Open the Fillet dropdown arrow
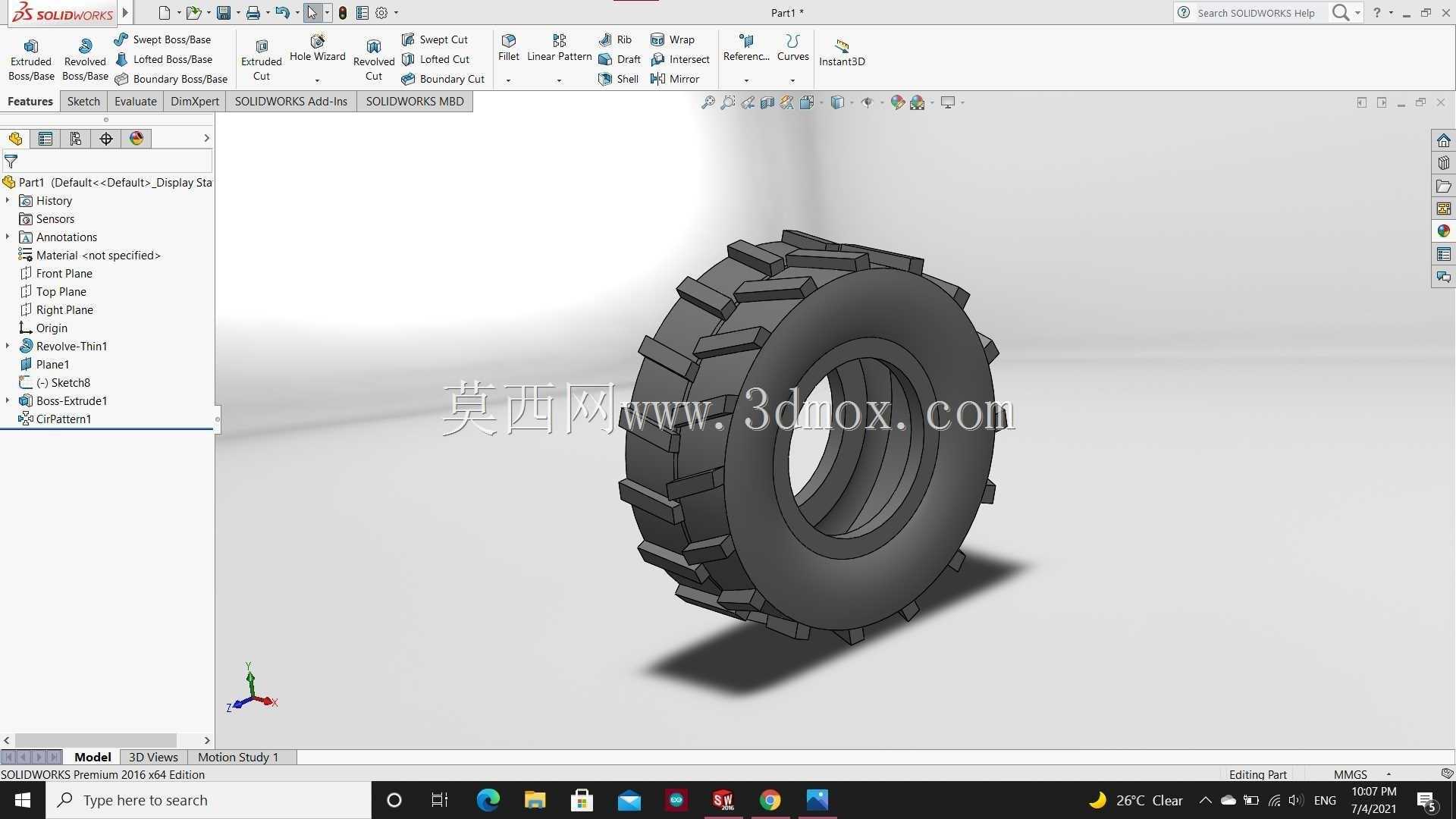The width and height of the screenshot is (1456, 819). click(x=508, y=80)
